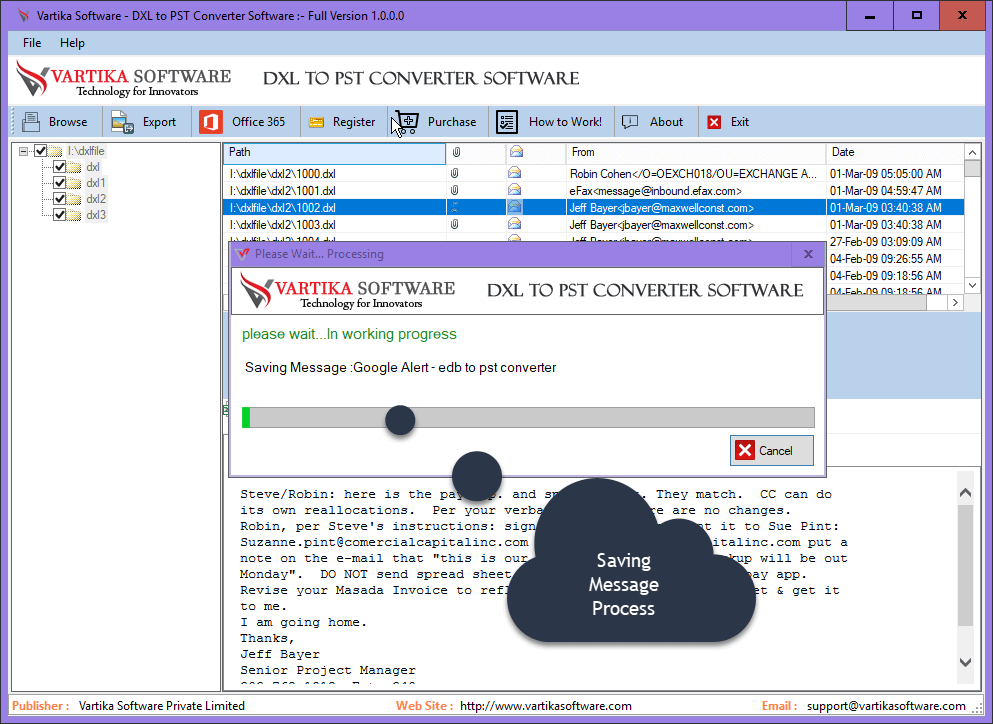
Task: Click the message preview scroll up arrow
Action: pos(965,493)
